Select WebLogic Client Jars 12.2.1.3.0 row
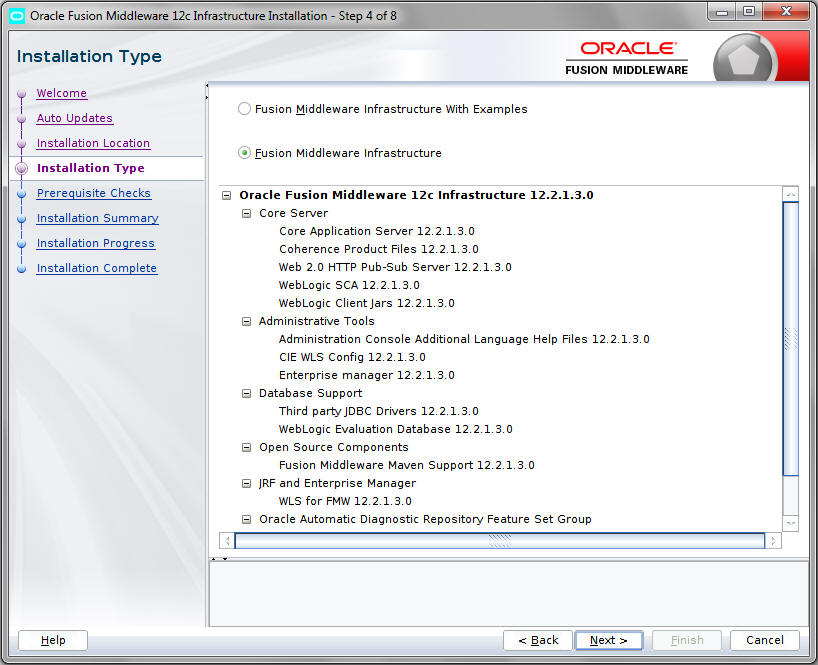 point(367,303)
